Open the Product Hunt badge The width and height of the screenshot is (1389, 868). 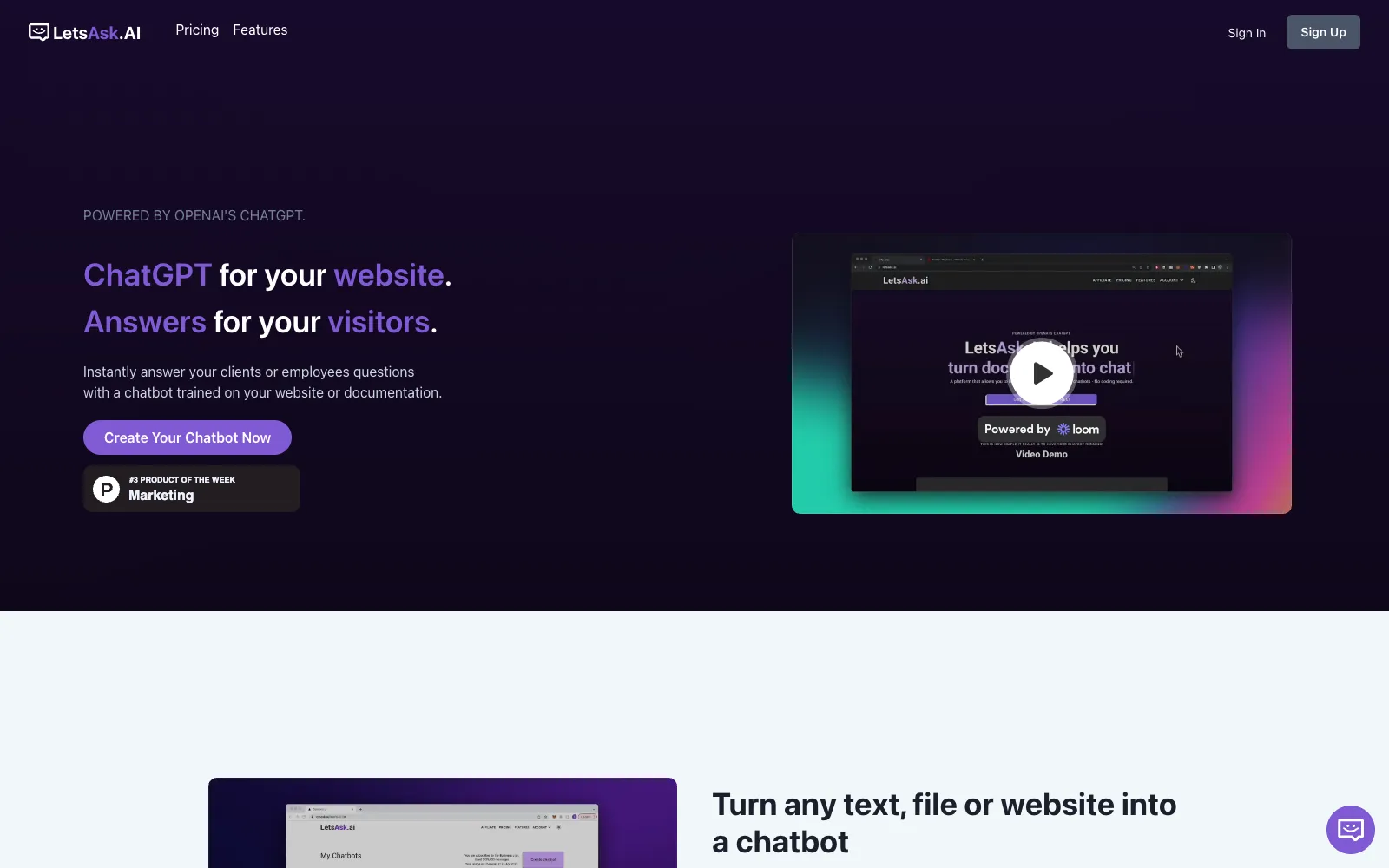(x=192, y=489)
